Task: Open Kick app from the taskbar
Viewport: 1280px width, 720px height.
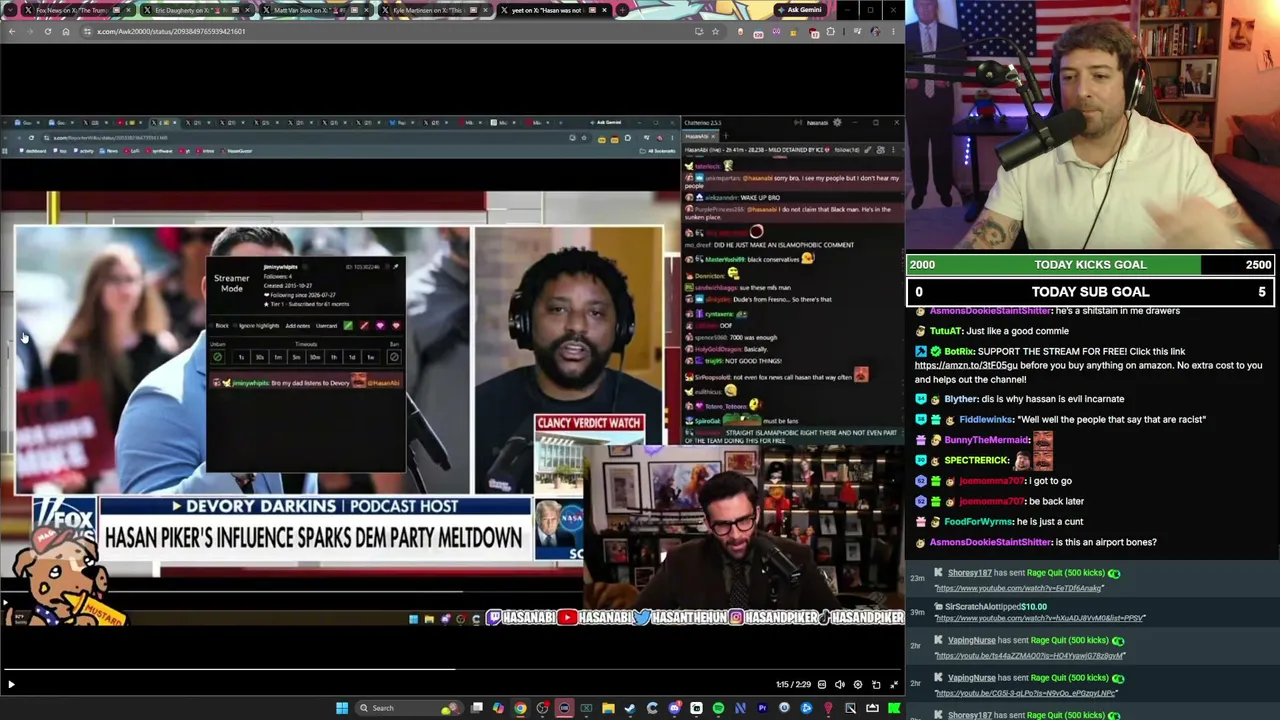Action: (x=894, y=708)
